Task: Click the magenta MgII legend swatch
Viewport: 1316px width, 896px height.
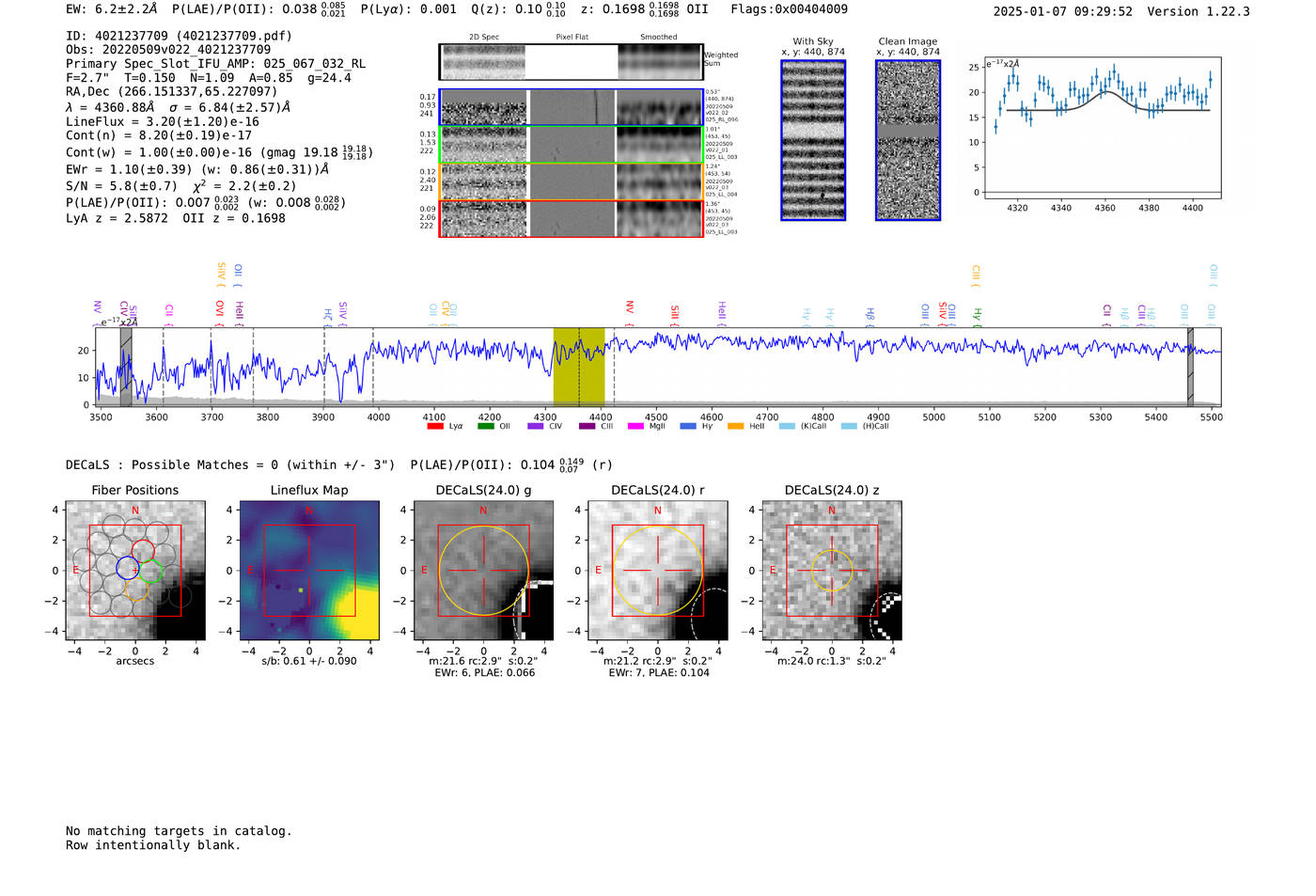Action: click(x=635, y=426)
